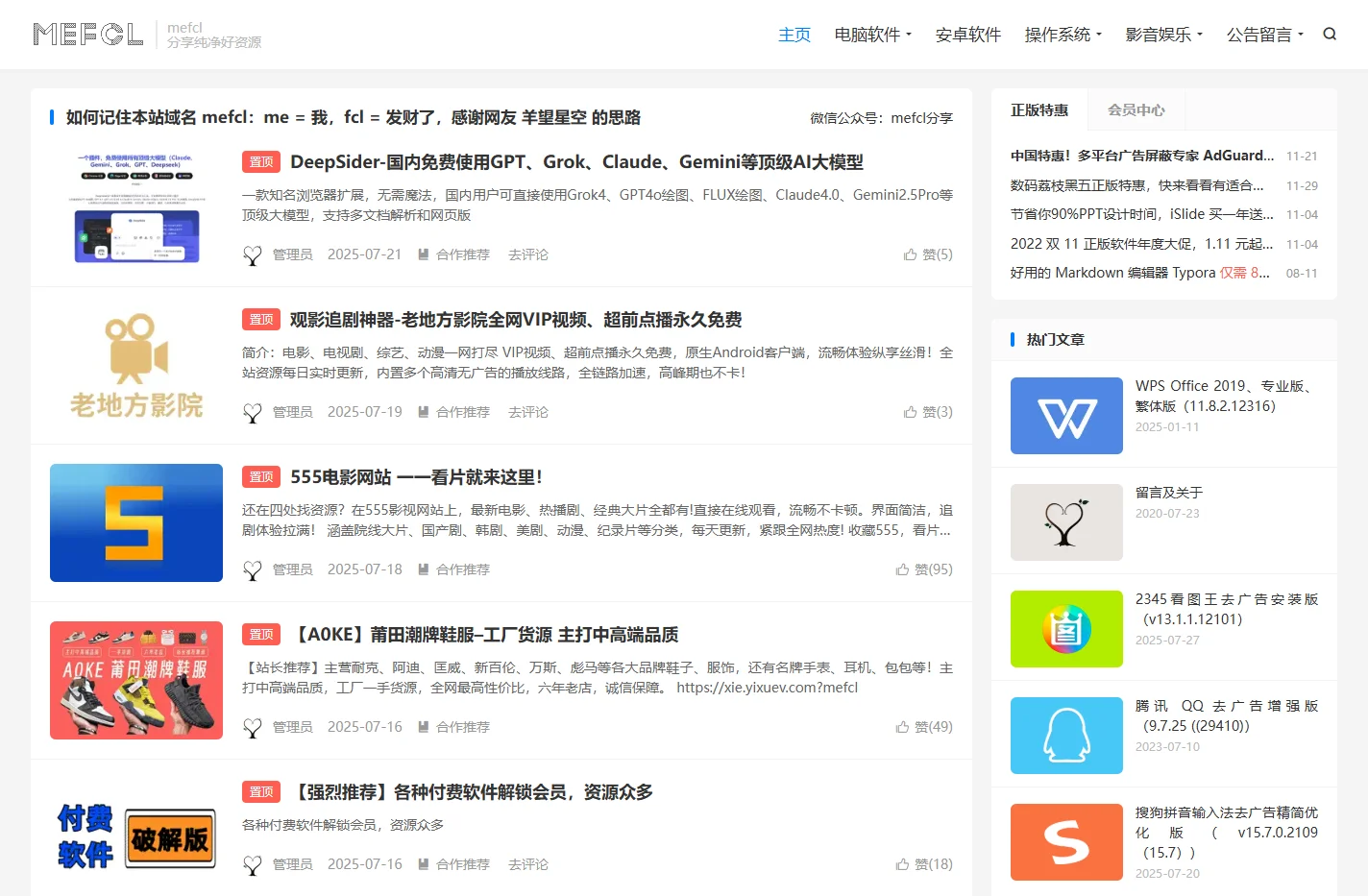Click the 如何记住本站域名 mefcl announcement
This screenshot has height=896, width=1368.
(x=353, y=117)
